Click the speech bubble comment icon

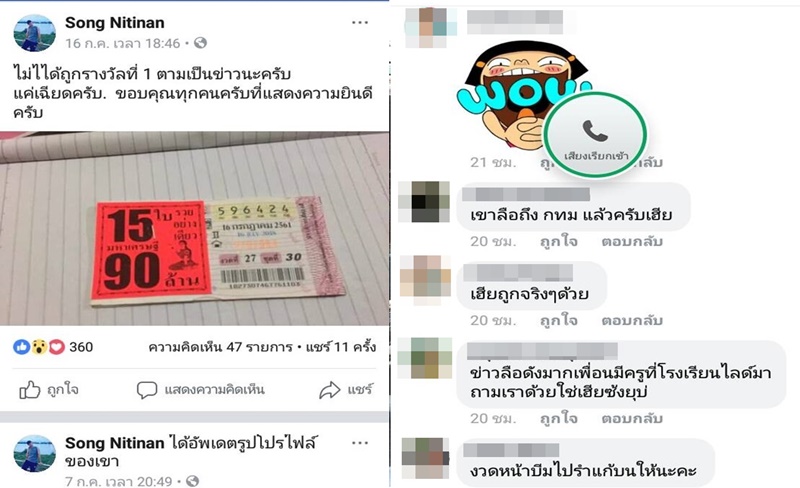click(146, 390)
